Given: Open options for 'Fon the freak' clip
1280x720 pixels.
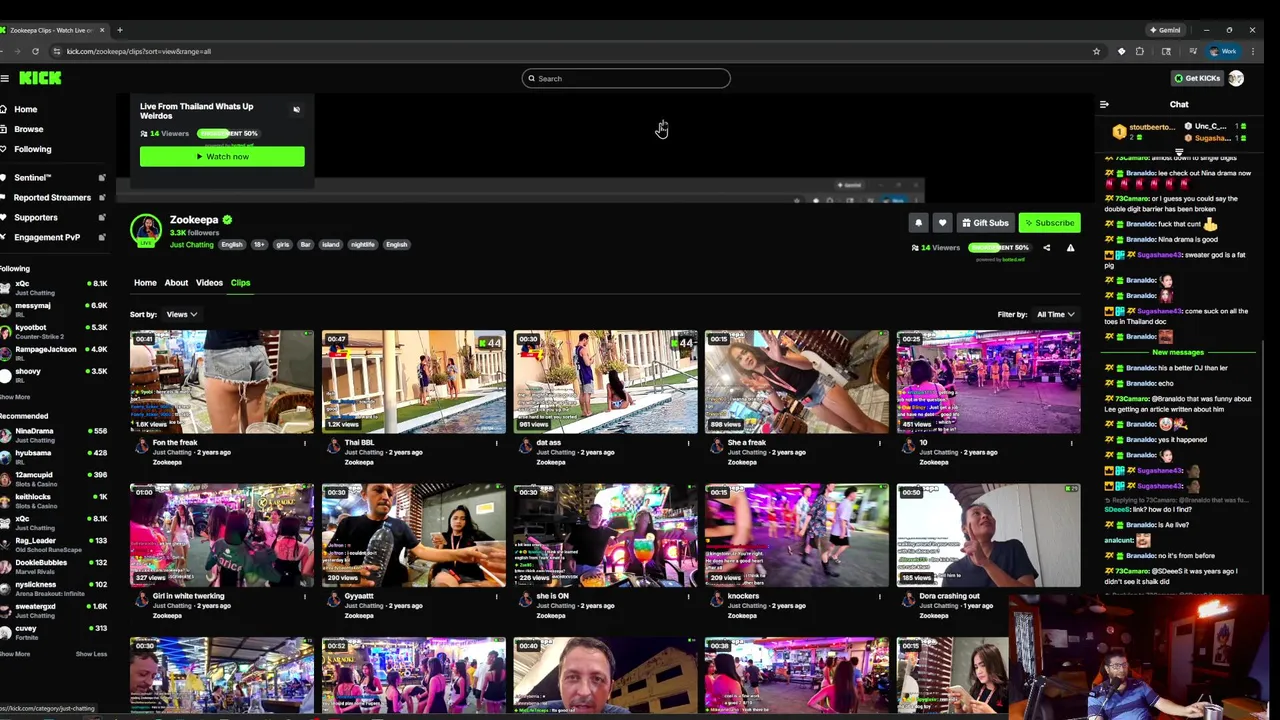Looking at the screenshot, I should pyautogui.click(x=305, y=443).
